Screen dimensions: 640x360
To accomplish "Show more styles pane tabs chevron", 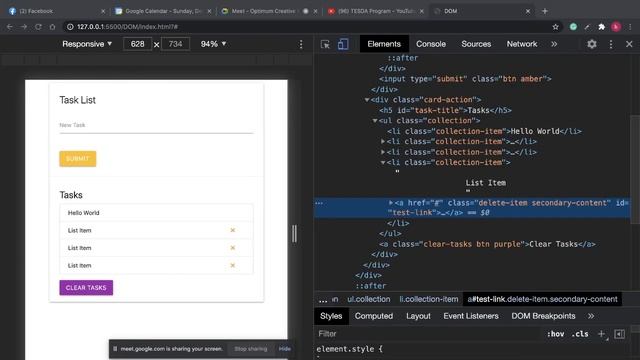I will 591,316.
